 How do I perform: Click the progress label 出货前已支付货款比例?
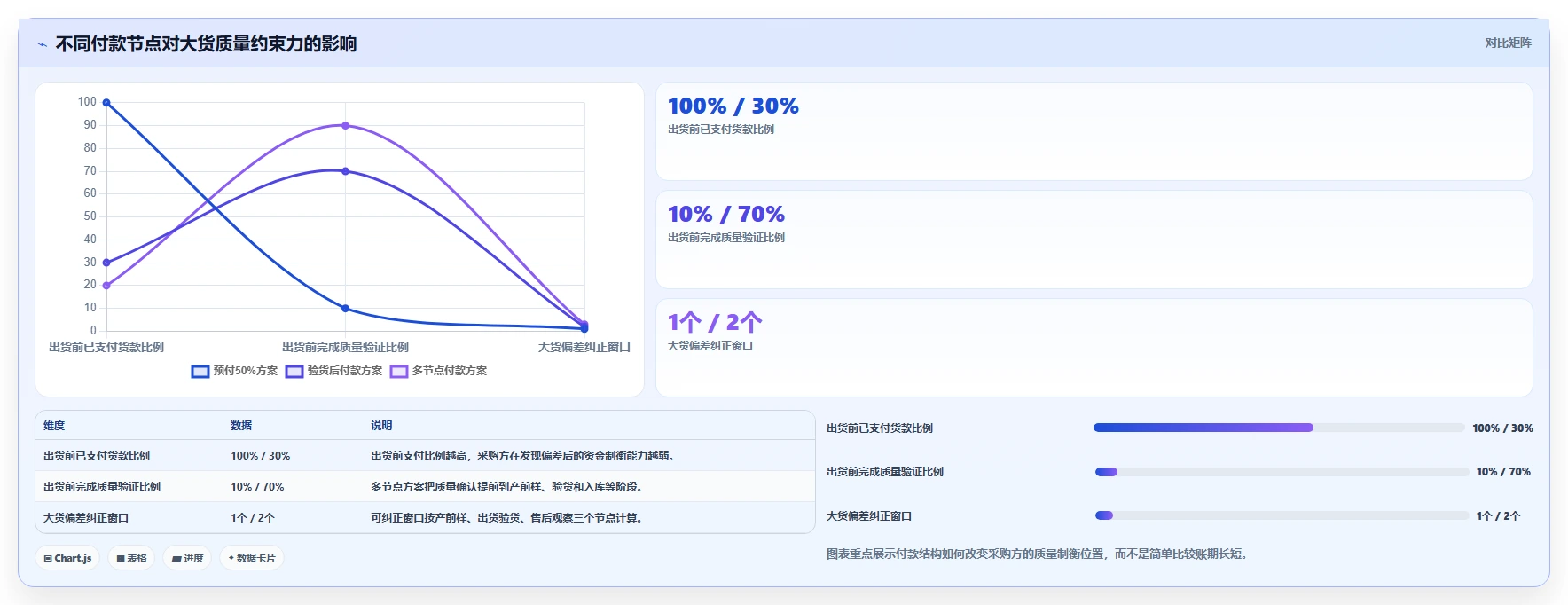pos(880,428)
